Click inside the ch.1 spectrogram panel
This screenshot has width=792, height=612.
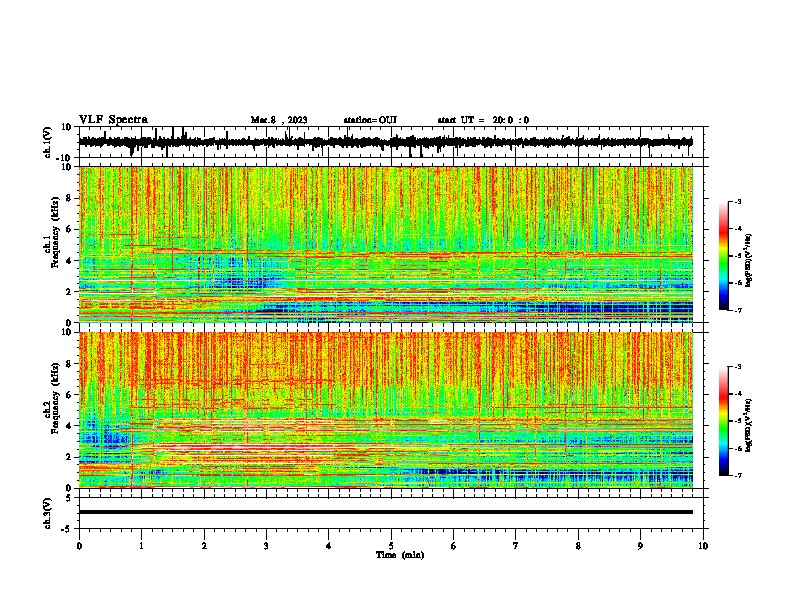(386, 244)
